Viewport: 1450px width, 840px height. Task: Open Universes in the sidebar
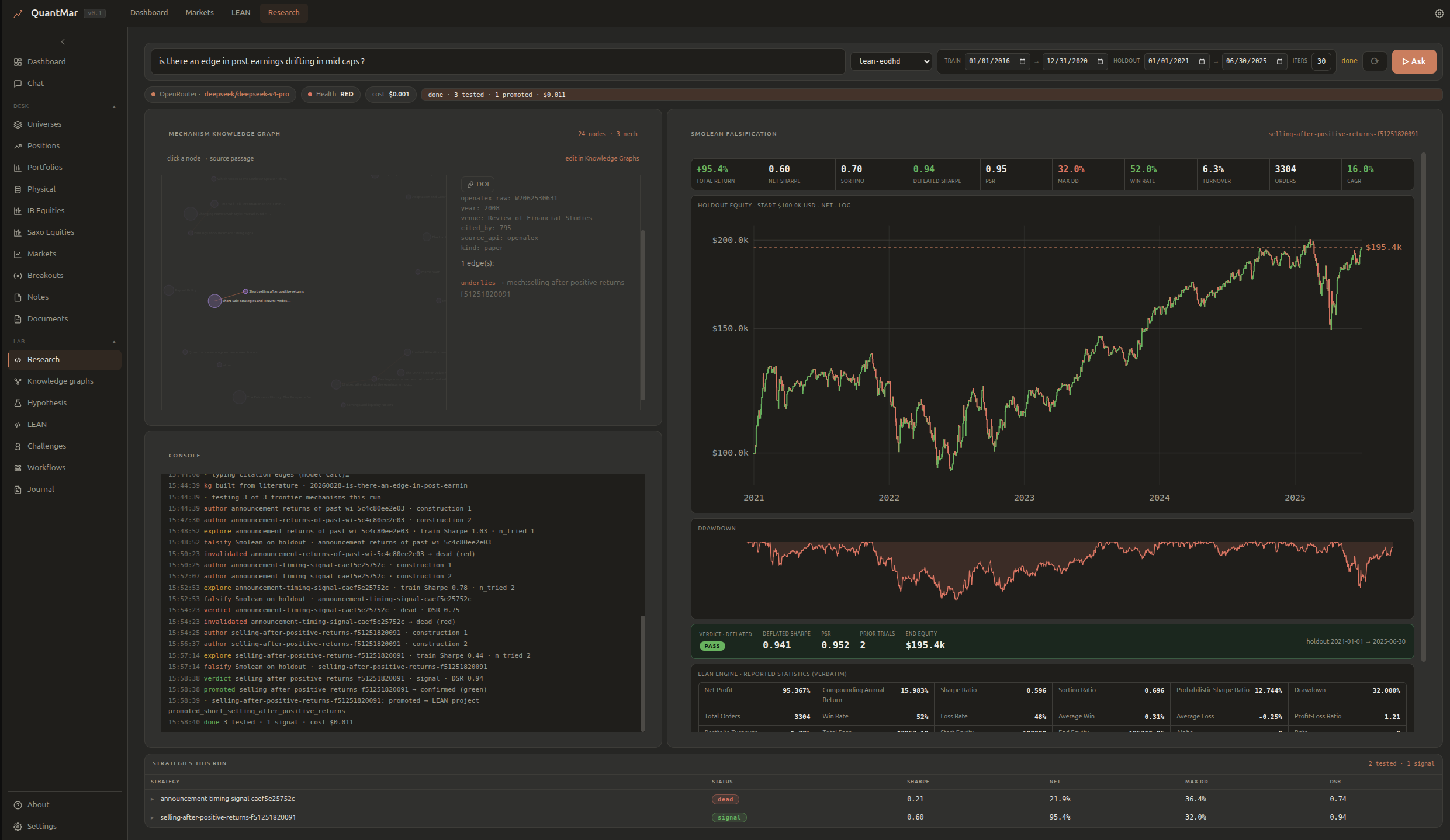(x=64, y=124)
